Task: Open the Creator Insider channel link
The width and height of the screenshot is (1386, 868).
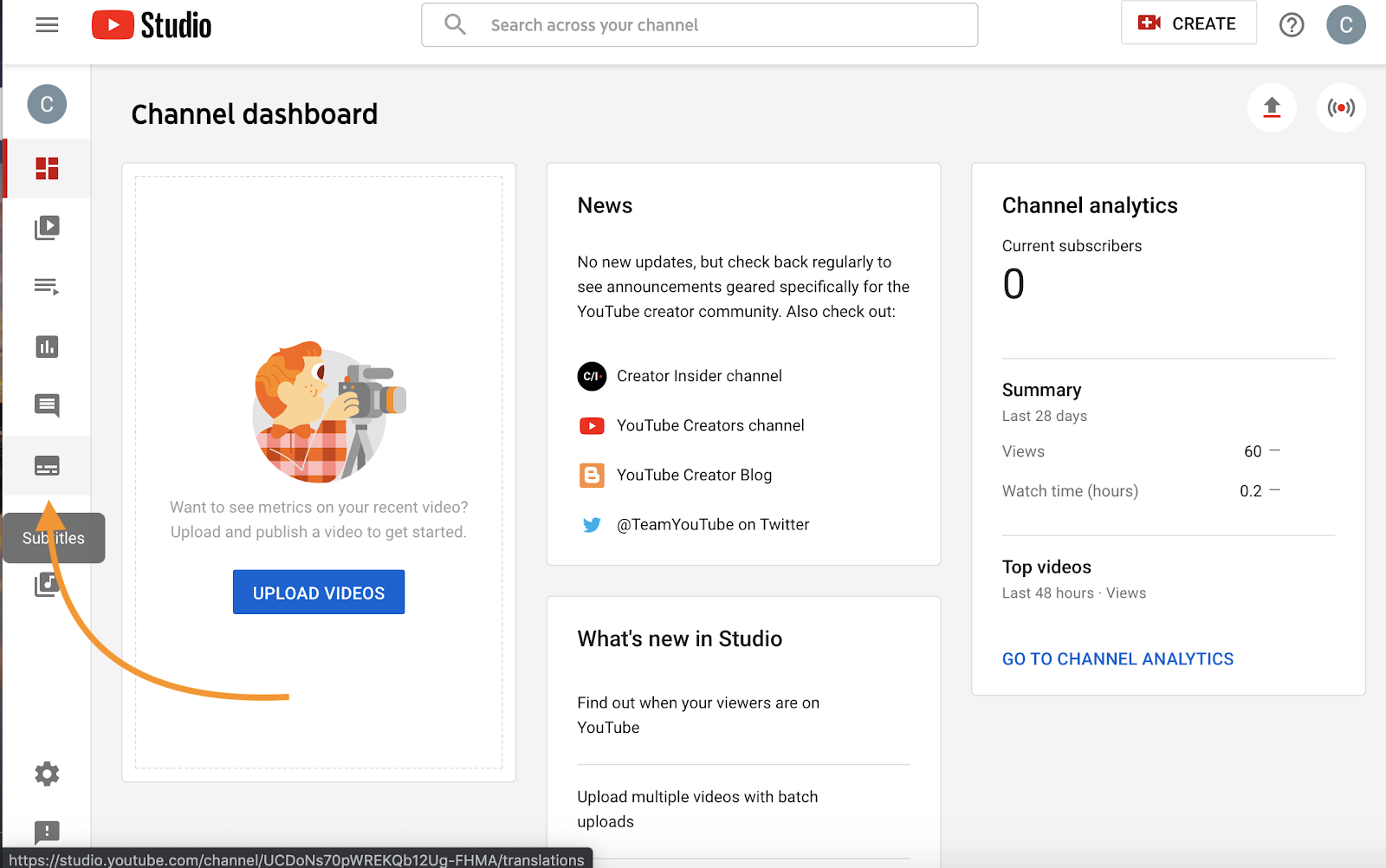Action: [x=699, y=376]
